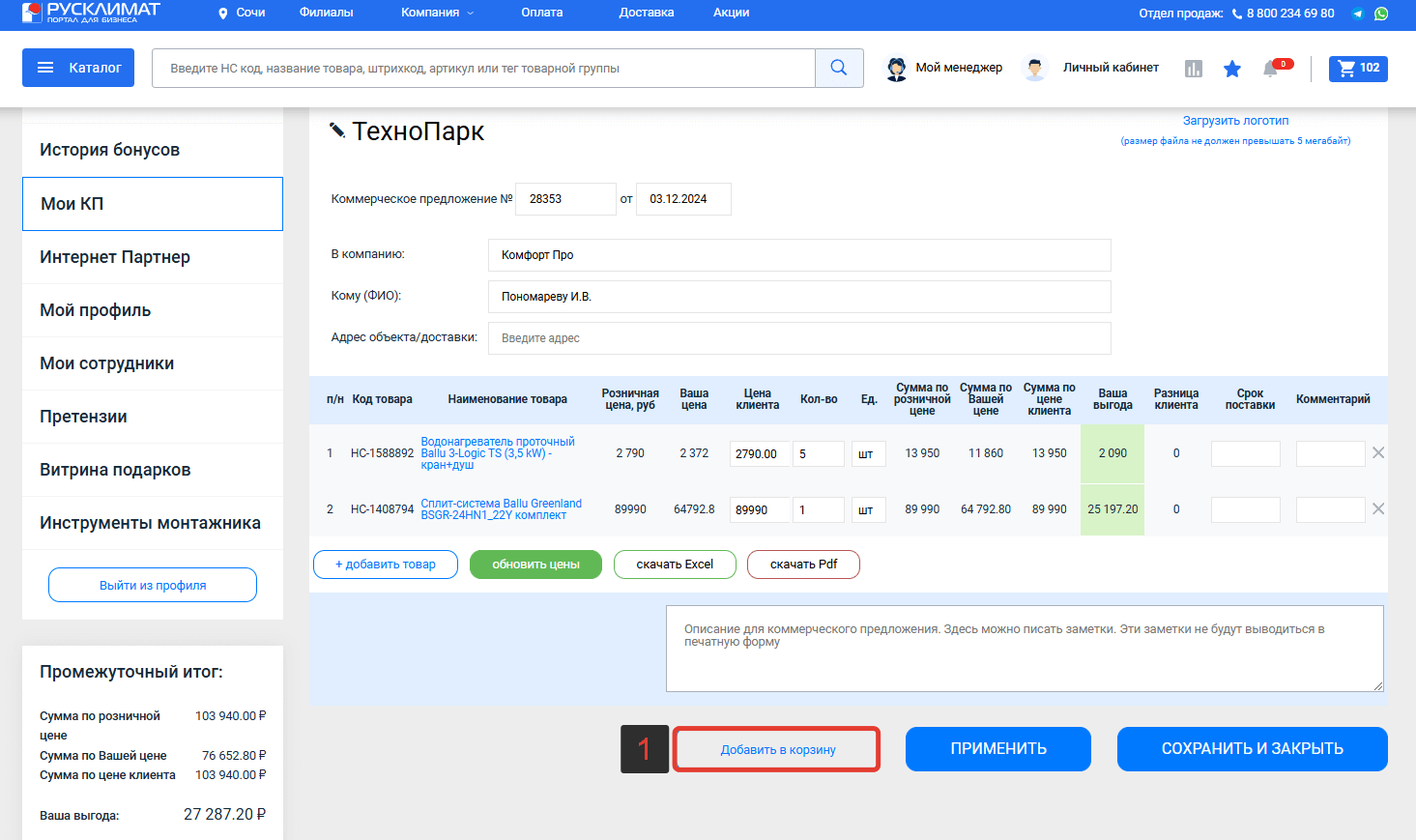The width and height of the screenshot is (1416, 840).
Task: Click Добавить в корзину button
Action: coord(777,749)
